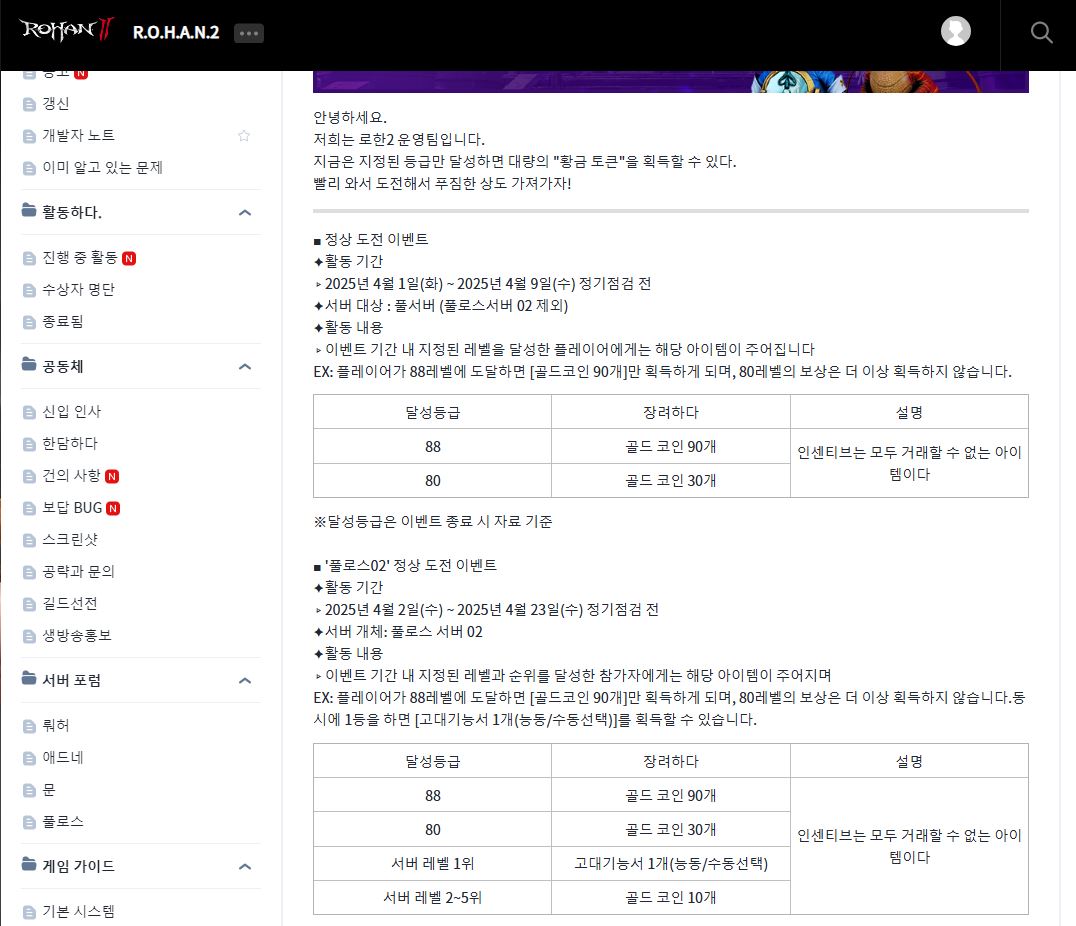
Task: Toggle favorite star beside 개발자 노트
Action: [x=244, y=136]
